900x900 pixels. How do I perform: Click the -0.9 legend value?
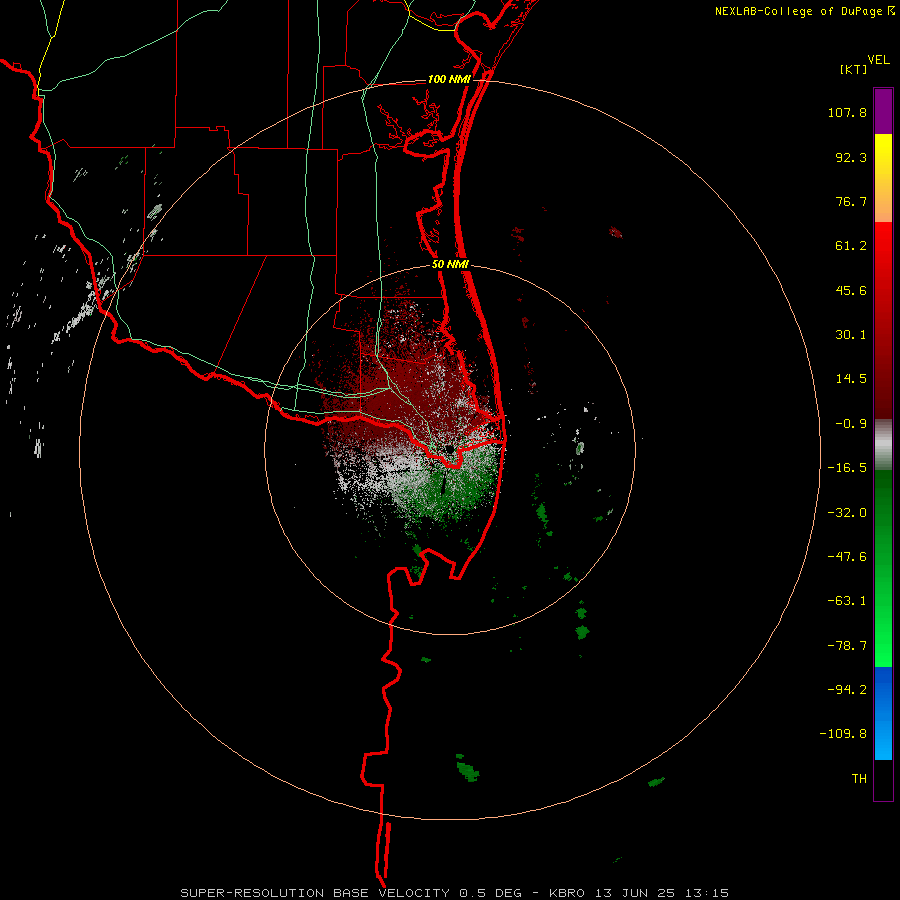coord(851,424)
